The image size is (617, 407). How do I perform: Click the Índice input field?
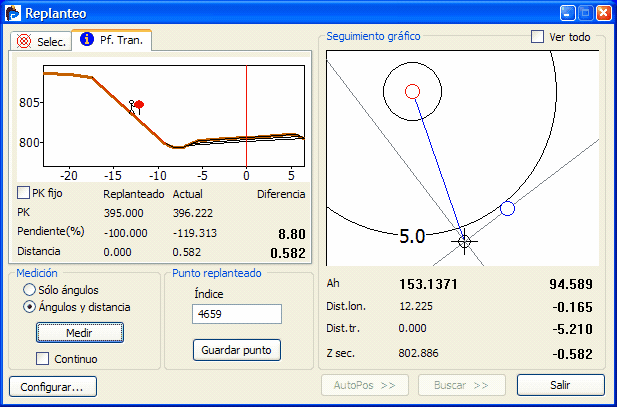pyautogui.click(x=236, y=314)
